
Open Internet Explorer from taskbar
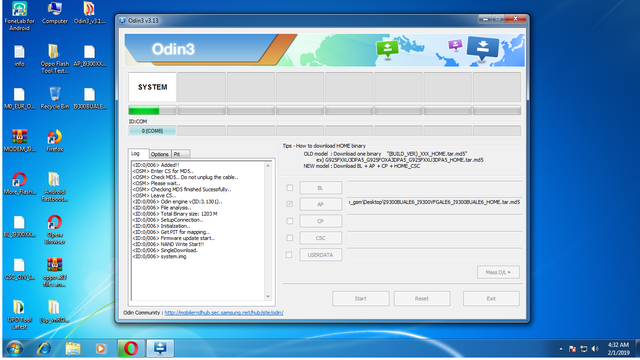click(x=44, y=349)
